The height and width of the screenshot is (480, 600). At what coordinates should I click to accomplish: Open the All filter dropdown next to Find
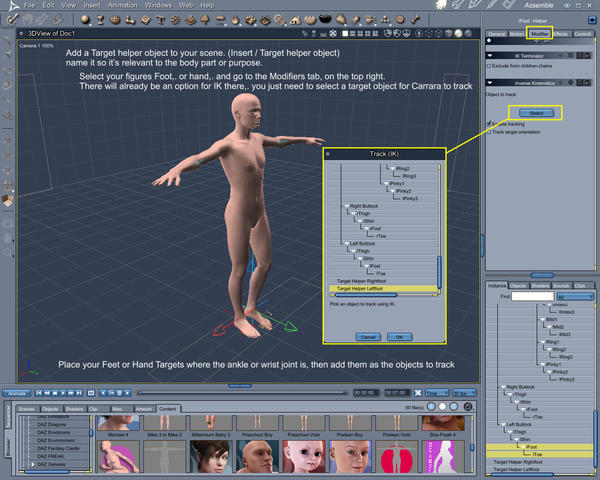[x=575, y=297]
